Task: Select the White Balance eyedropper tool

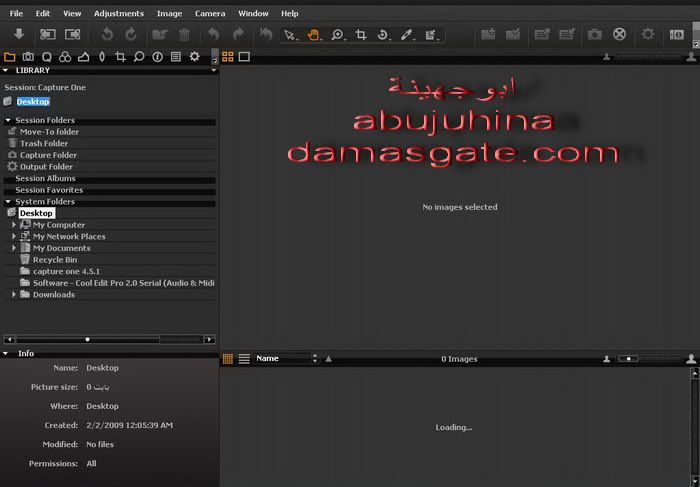Action: [x=406, y=35]
